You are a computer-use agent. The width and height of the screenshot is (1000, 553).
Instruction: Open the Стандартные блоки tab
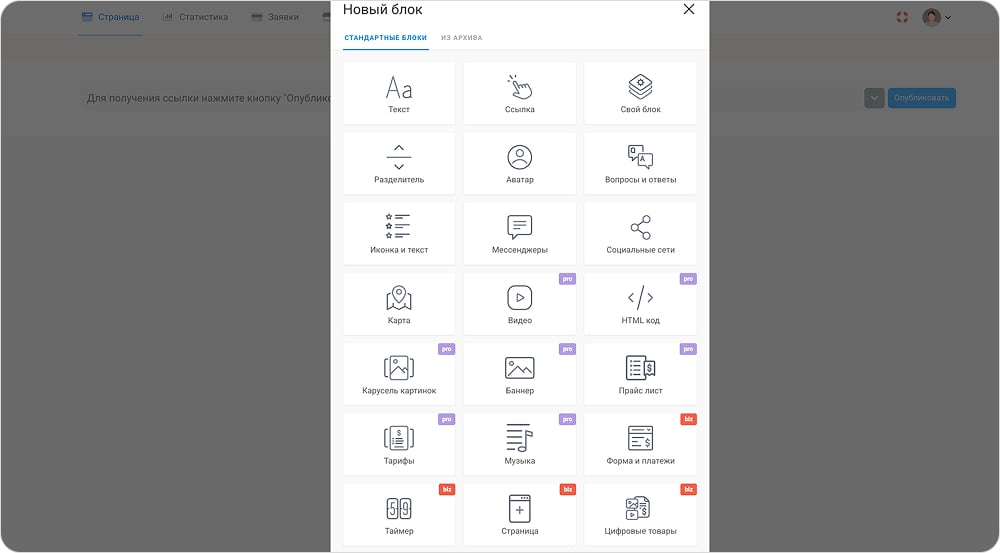click(x=386, y=38)
